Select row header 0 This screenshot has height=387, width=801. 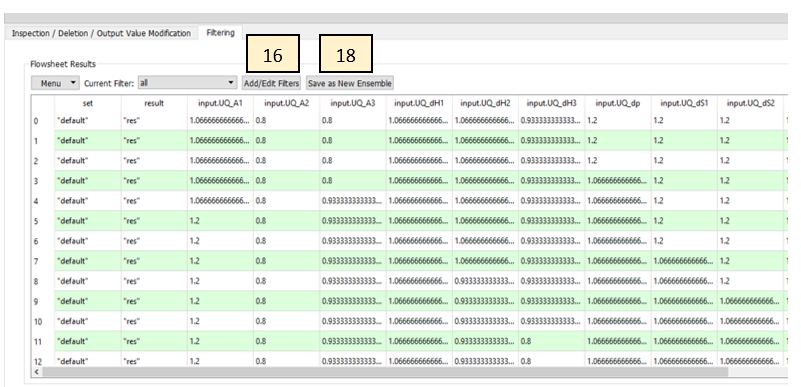(x=43, y=120)
